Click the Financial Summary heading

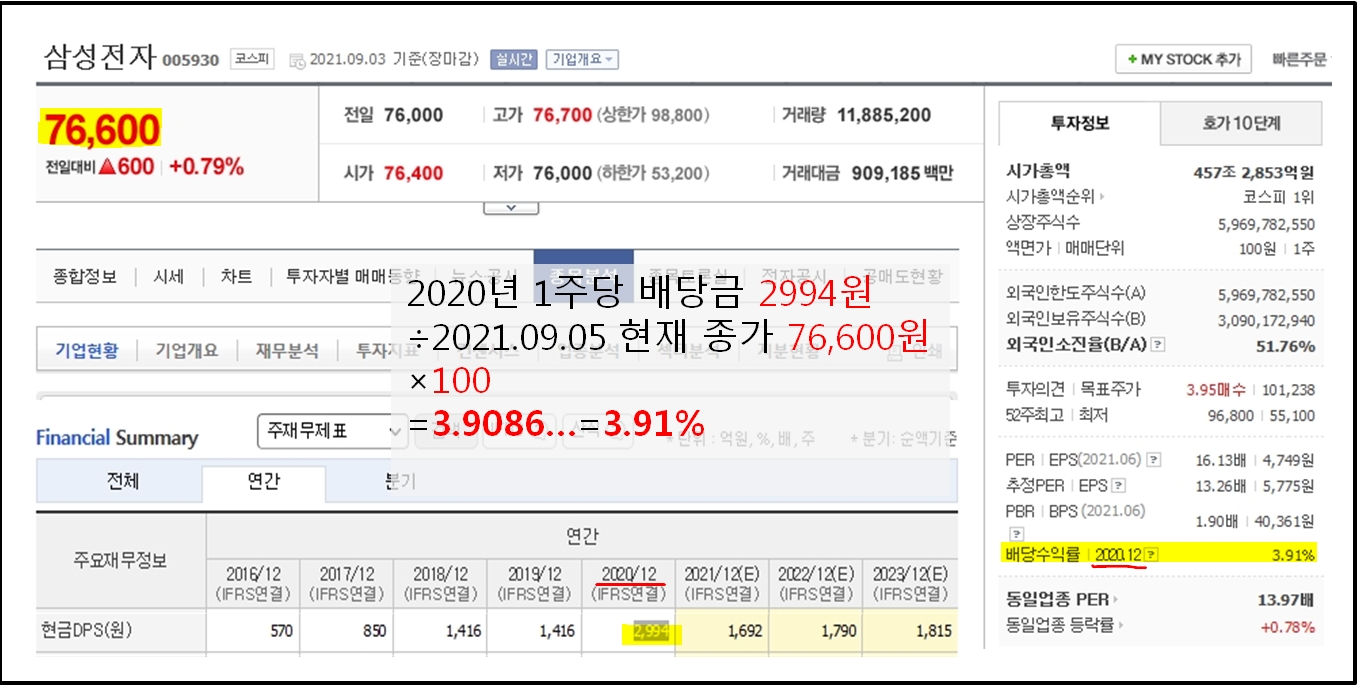pyautogui.click(x=117, y=437)
